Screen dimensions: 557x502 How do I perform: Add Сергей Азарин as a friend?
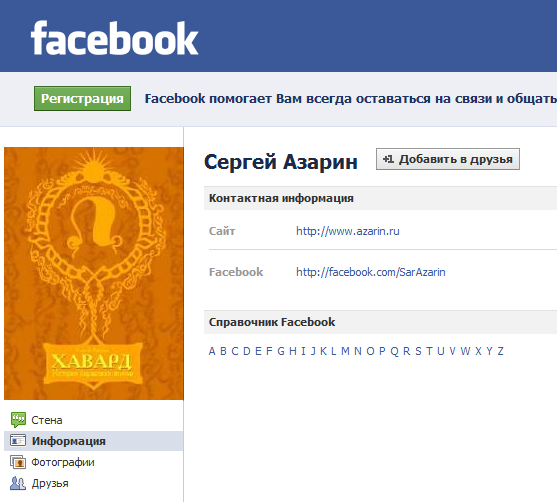click(448, 159)
